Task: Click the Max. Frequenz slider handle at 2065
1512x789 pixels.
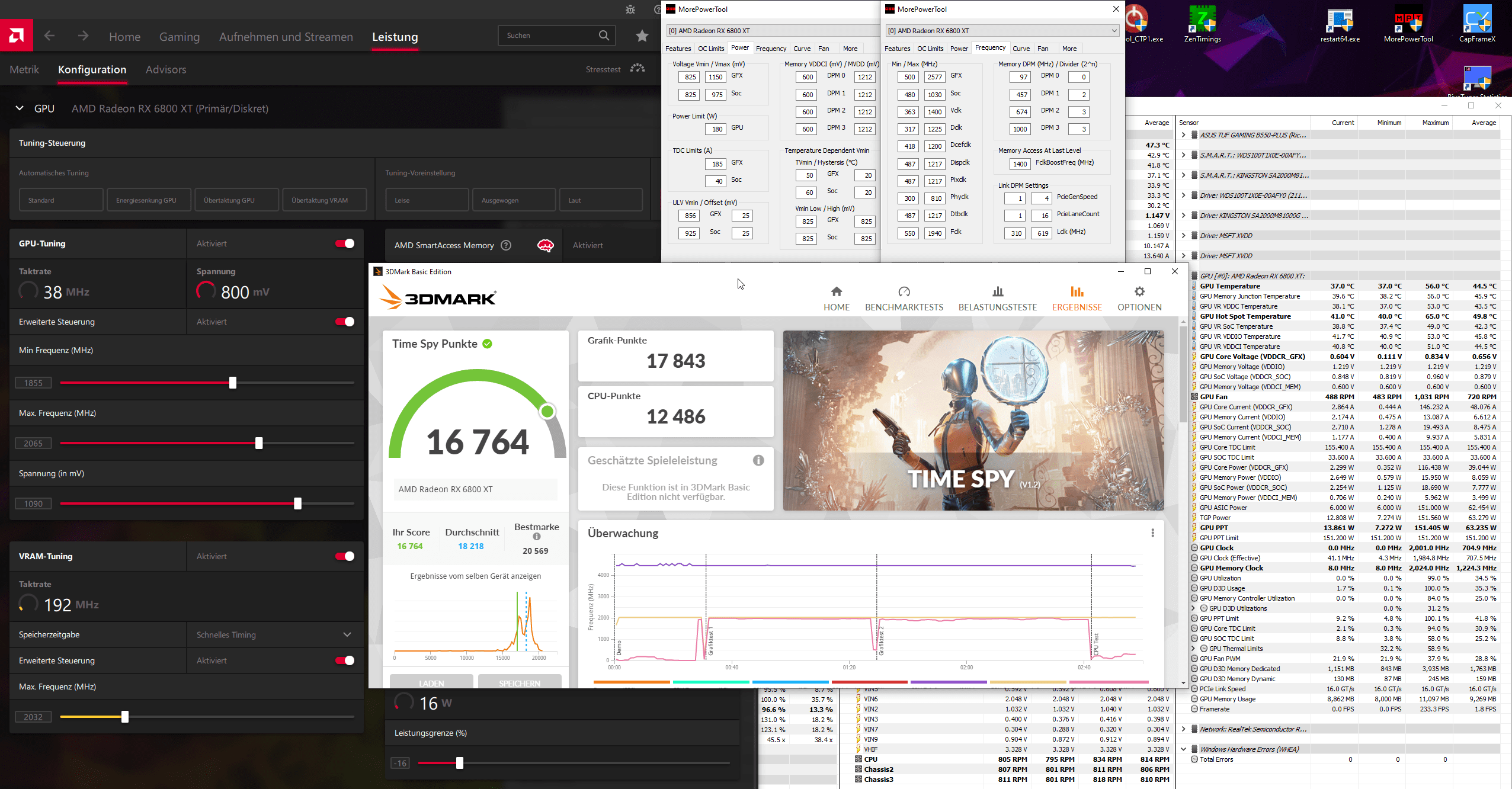Action: click(x=259, y=443)
